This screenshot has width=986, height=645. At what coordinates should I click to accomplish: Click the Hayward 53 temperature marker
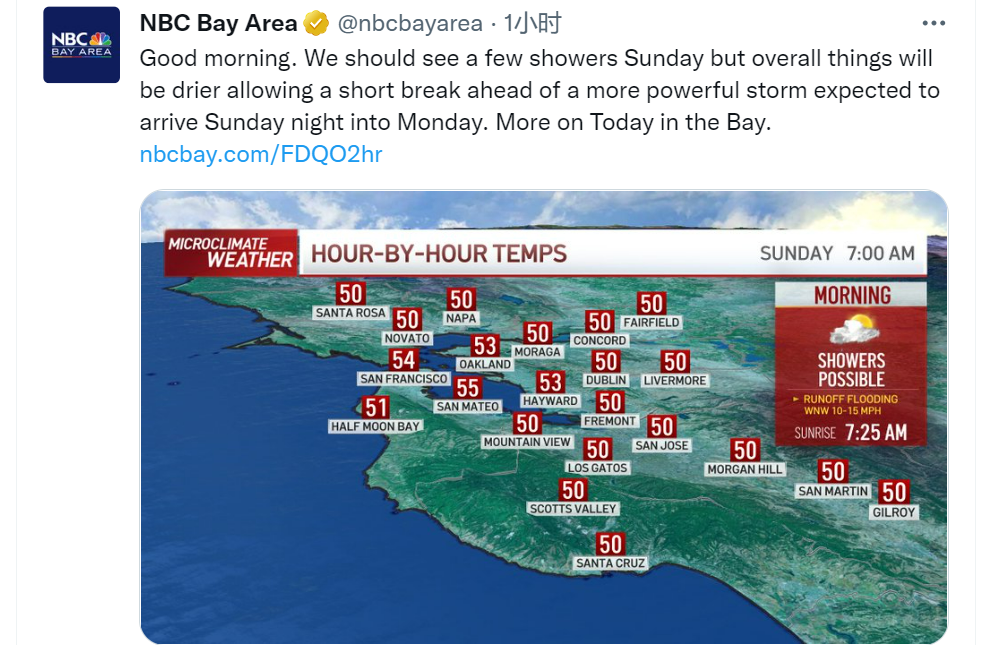coord(550,382)
